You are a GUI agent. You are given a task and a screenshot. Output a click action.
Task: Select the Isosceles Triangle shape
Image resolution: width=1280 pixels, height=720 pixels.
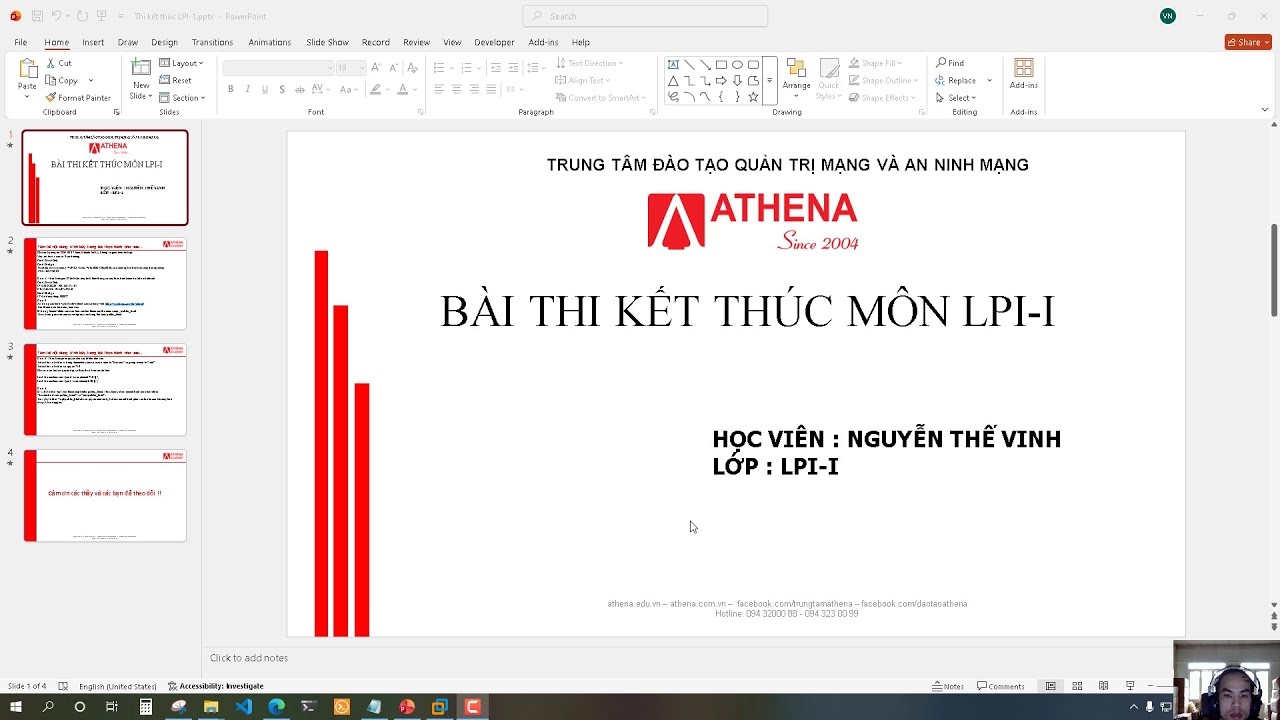(x=673, y=80)
